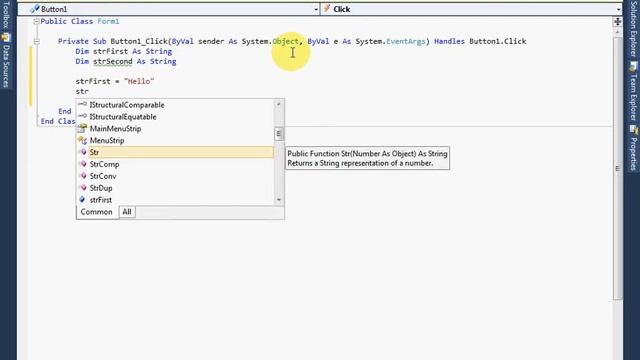
Task: Click the Team Explorer tab icon
Action: coord(633,67)
